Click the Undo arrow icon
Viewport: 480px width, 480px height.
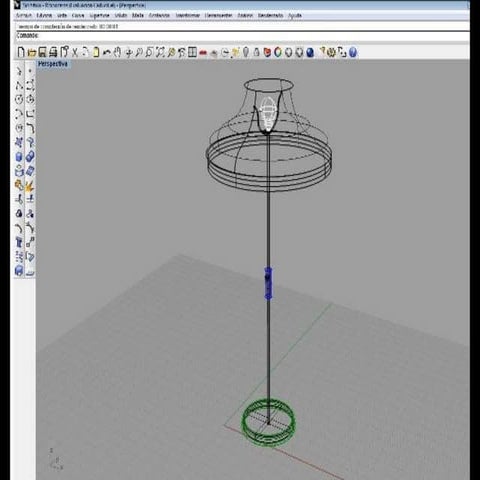coord(107,52)
